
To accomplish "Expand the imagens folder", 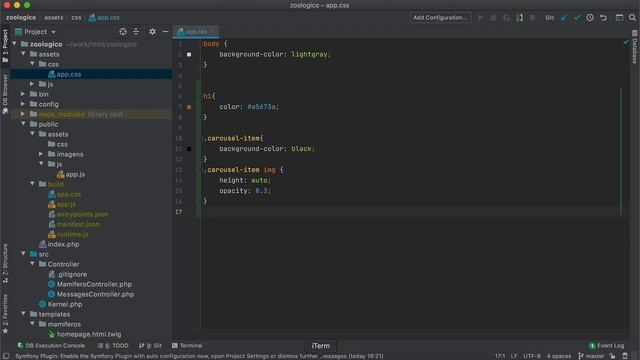I will pos(41,154).
